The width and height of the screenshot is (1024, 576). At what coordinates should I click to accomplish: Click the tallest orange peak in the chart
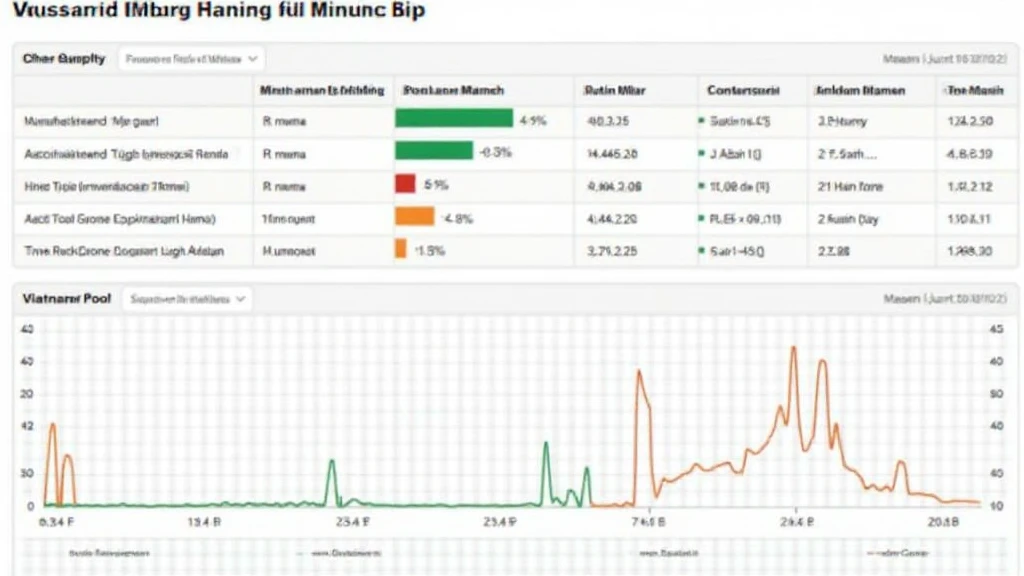click(x=794, y=349)
